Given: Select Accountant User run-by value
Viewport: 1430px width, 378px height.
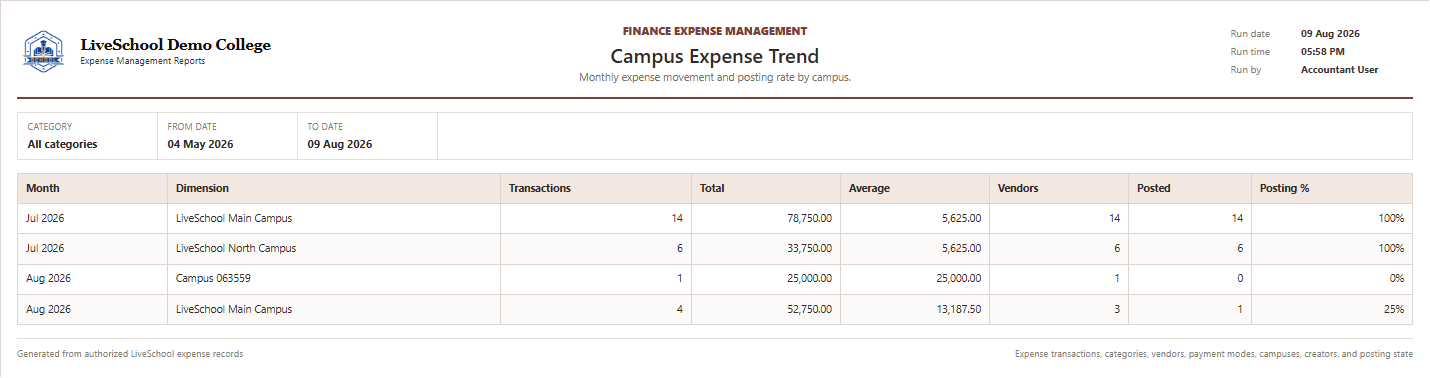Looking at the screenshot, I should [x=1339, y=70].
